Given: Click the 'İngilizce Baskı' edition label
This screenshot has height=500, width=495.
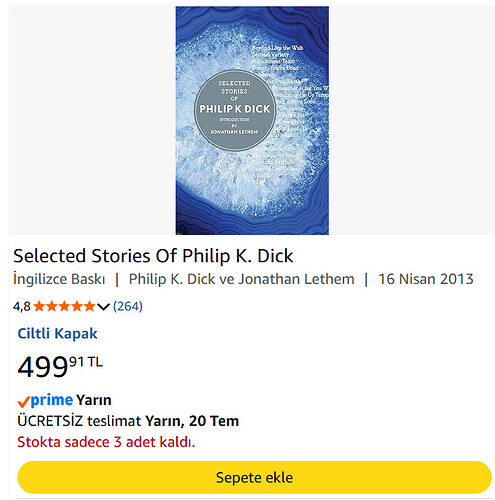Looking at the screenshot, I should click(x=59, y=279).
